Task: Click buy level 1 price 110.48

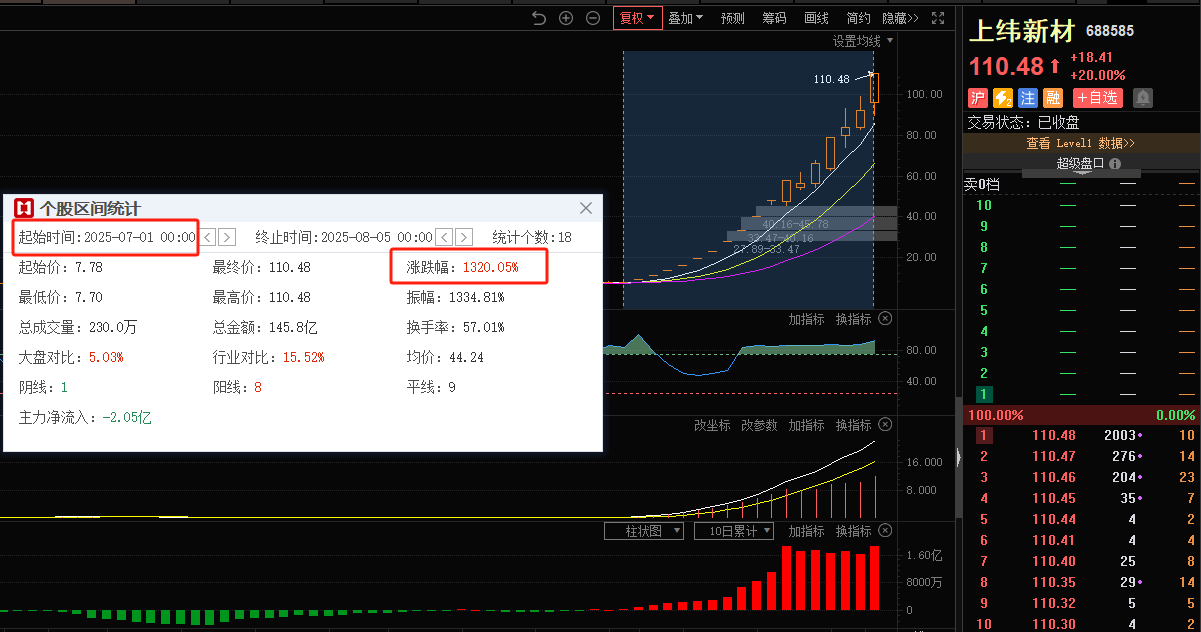Action: point(1054,435)
